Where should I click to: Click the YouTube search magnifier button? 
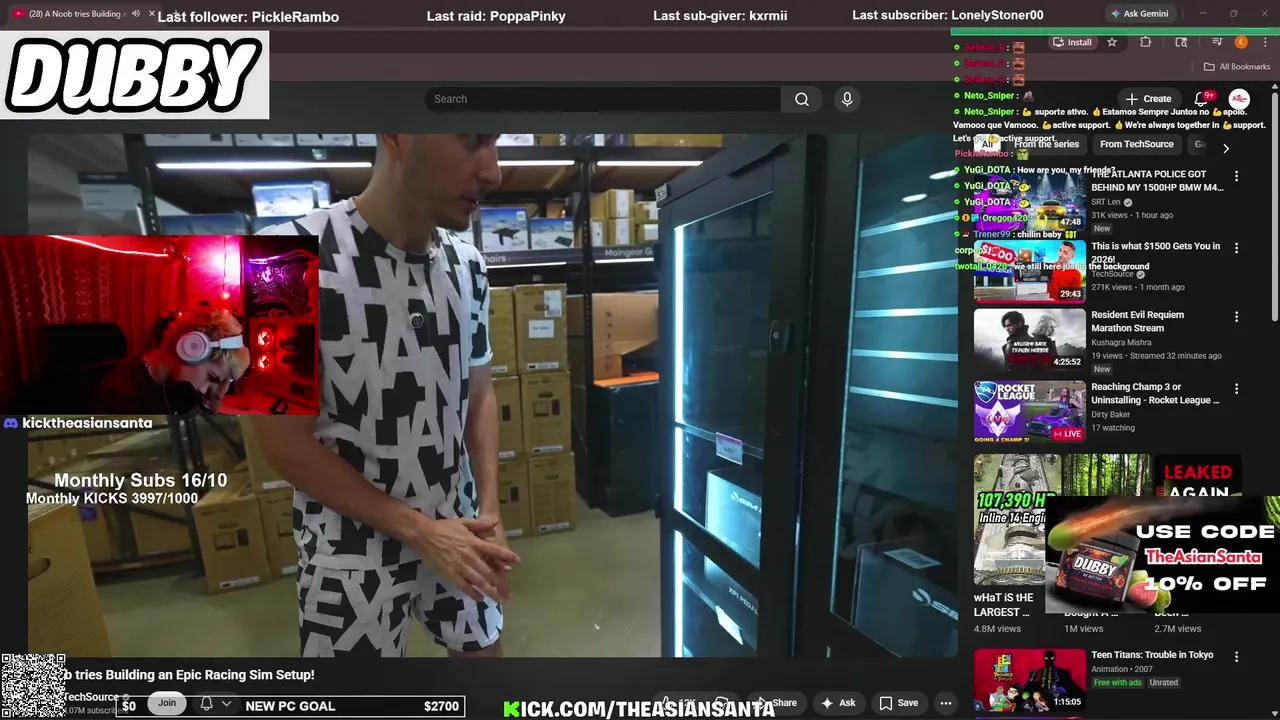(802, 99)
